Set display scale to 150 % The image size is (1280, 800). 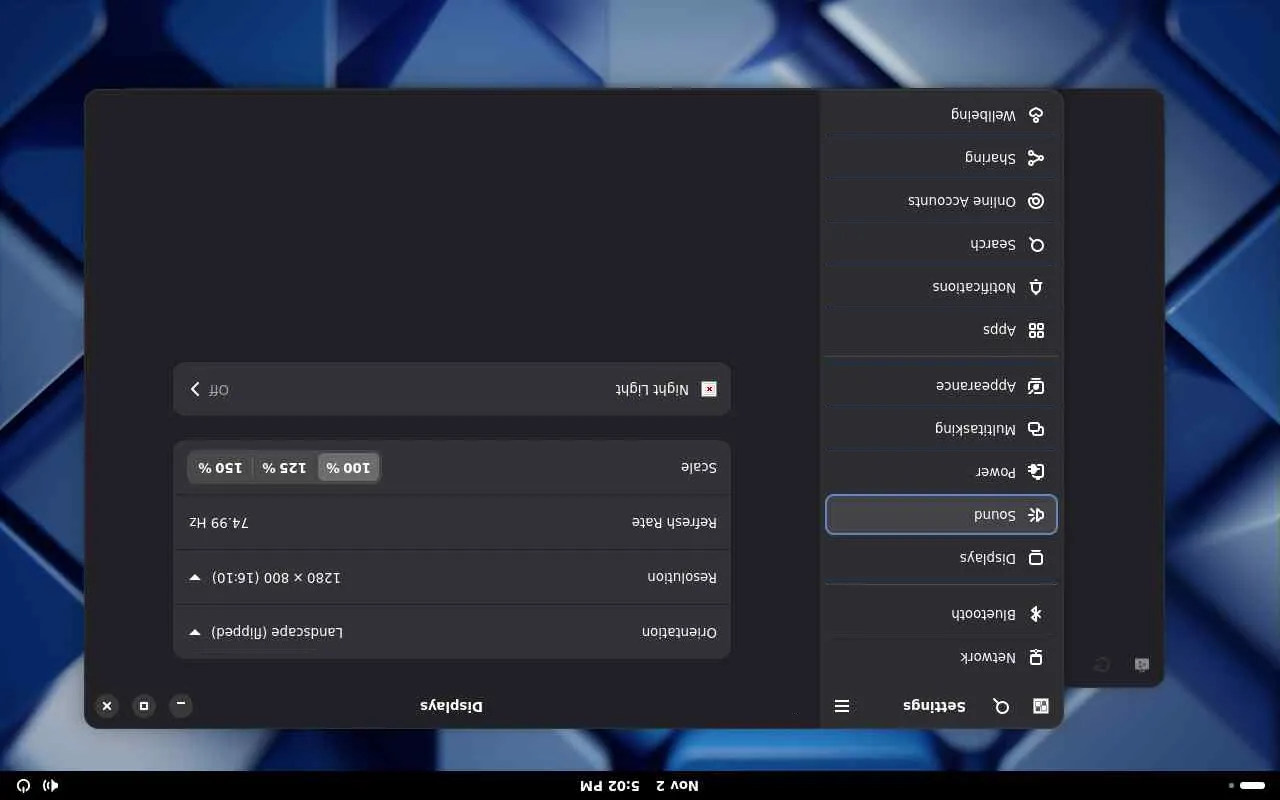pyautogui.click(x=220, y=467)
